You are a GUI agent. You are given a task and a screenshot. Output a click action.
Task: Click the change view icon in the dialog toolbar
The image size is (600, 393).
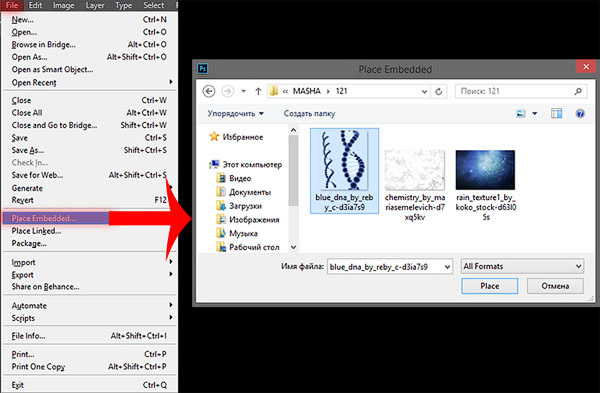pos(521,113)
